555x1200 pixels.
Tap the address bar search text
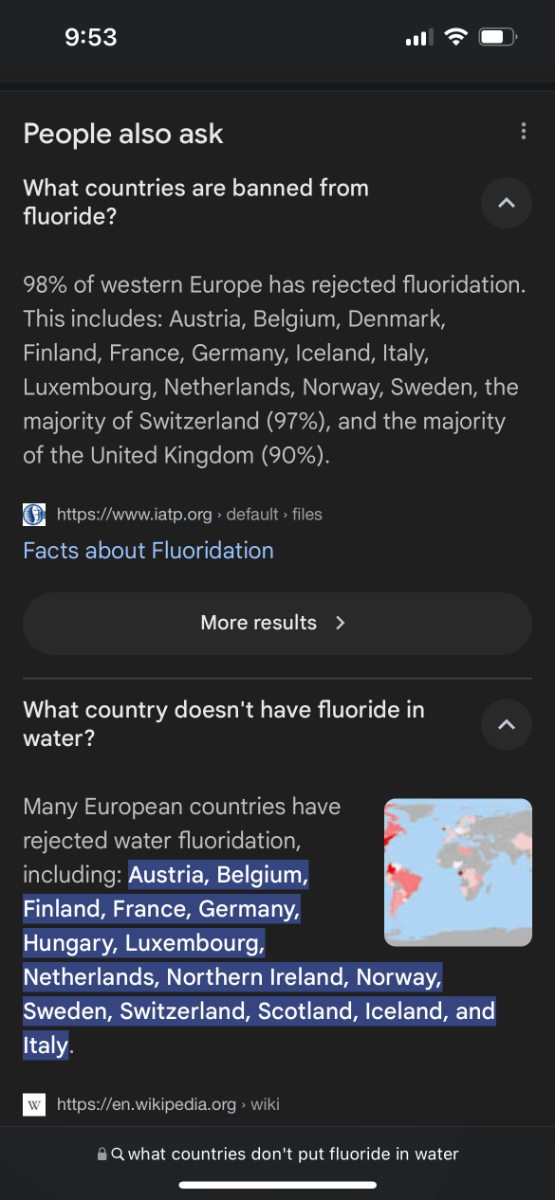coord(293,1154)
